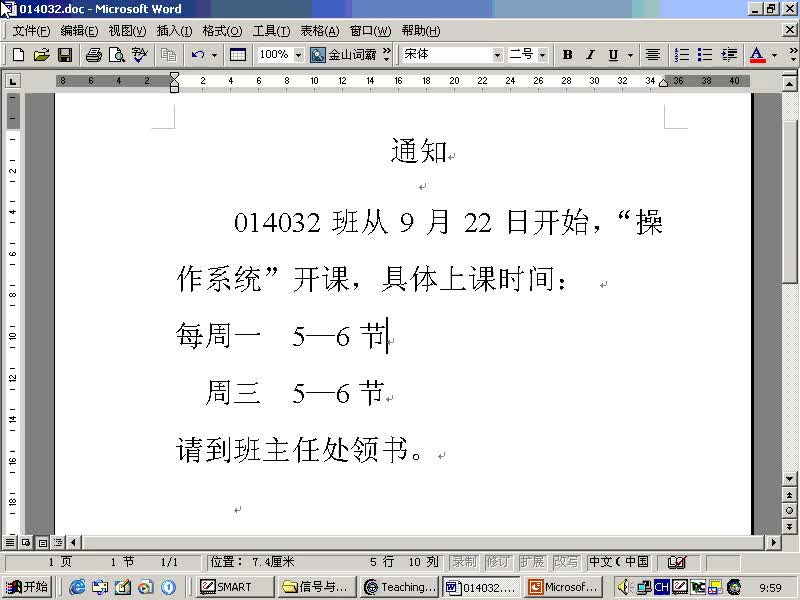This screenshot has width=800, height=600.
Task: Create a new blank document
Action: tap(18, 55)
